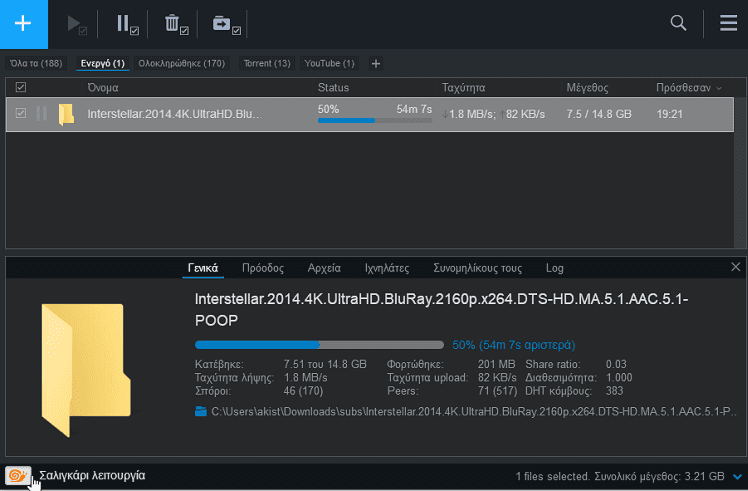
Task: Uncheck the Interstellar download checkbox
Action: click(21, 113)
